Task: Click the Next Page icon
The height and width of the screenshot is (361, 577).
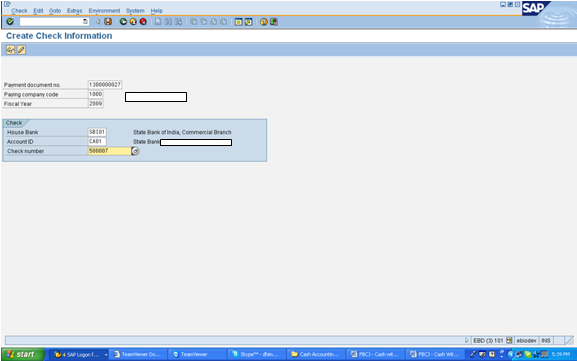Action: (213, 22)
